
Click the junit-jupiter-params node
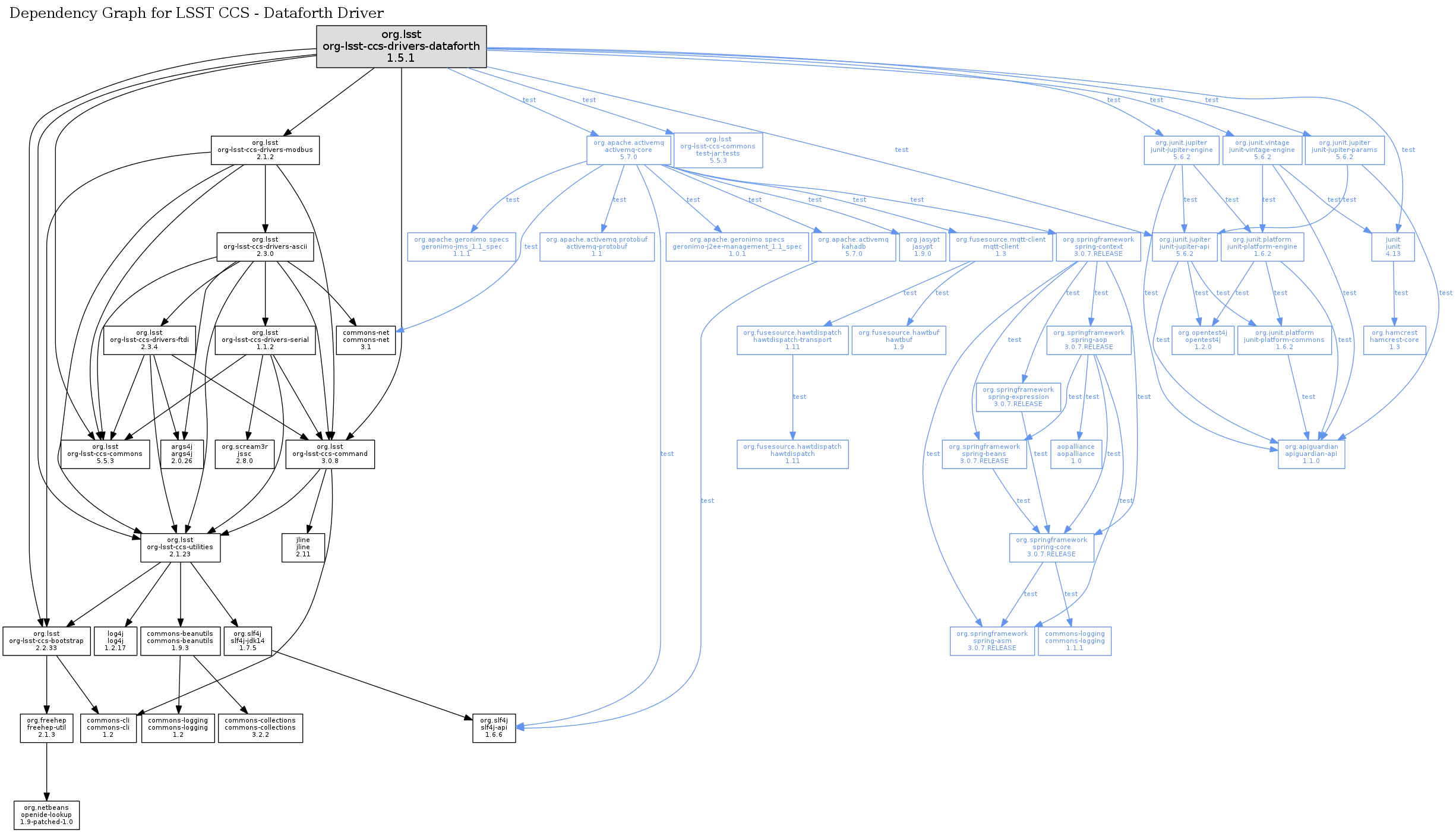[1344, 150]
